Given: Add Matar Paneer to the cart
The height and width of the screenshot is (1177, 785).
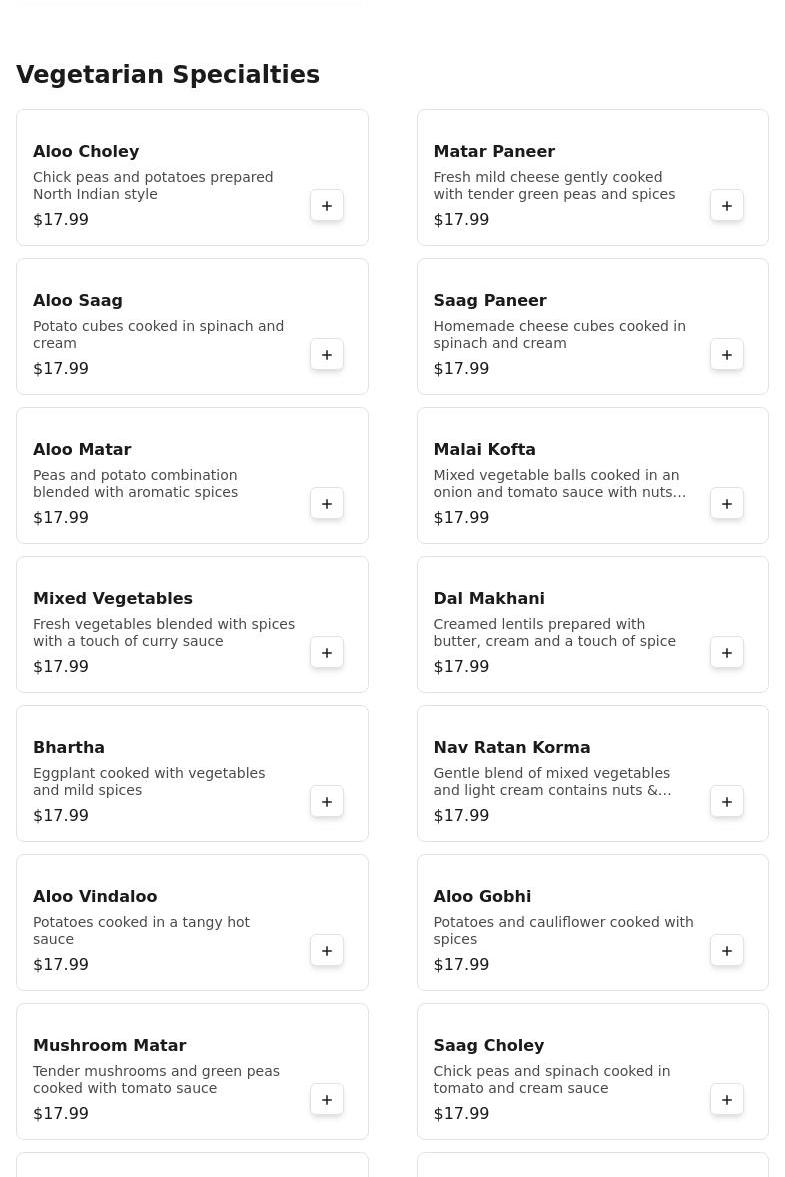Looking at the screenshot, I should tap(727, 206).
